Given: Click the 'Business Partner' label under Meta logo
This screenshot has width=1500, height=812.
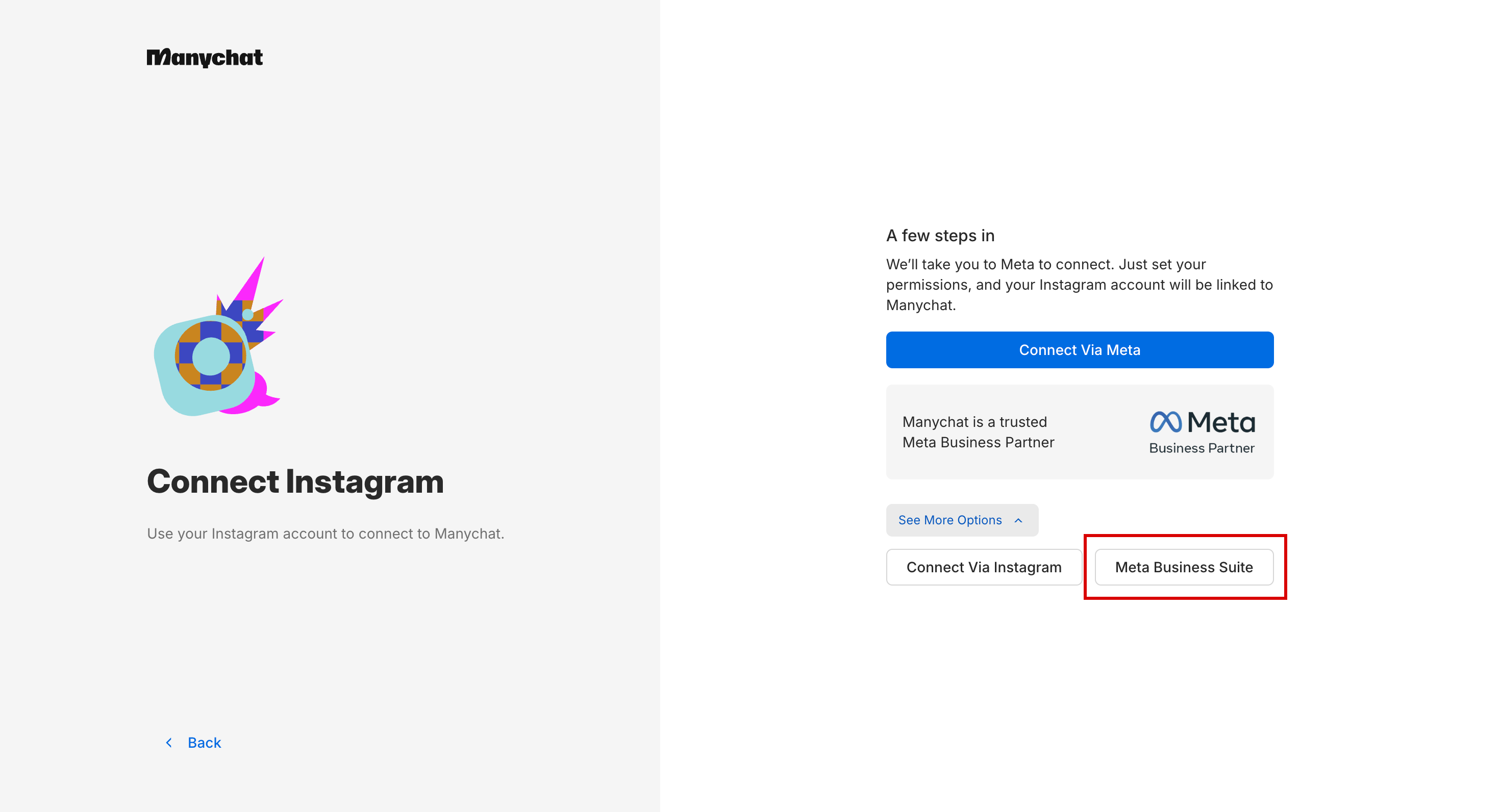Looking at the screenshot, I should click(1202, 448).
